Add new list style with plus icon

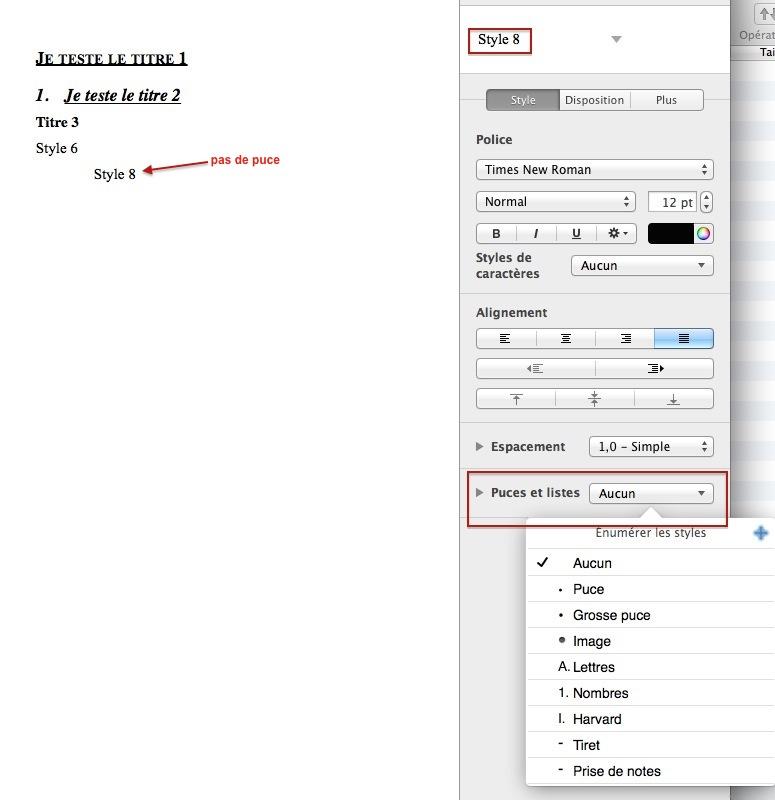tap(760, 533)
